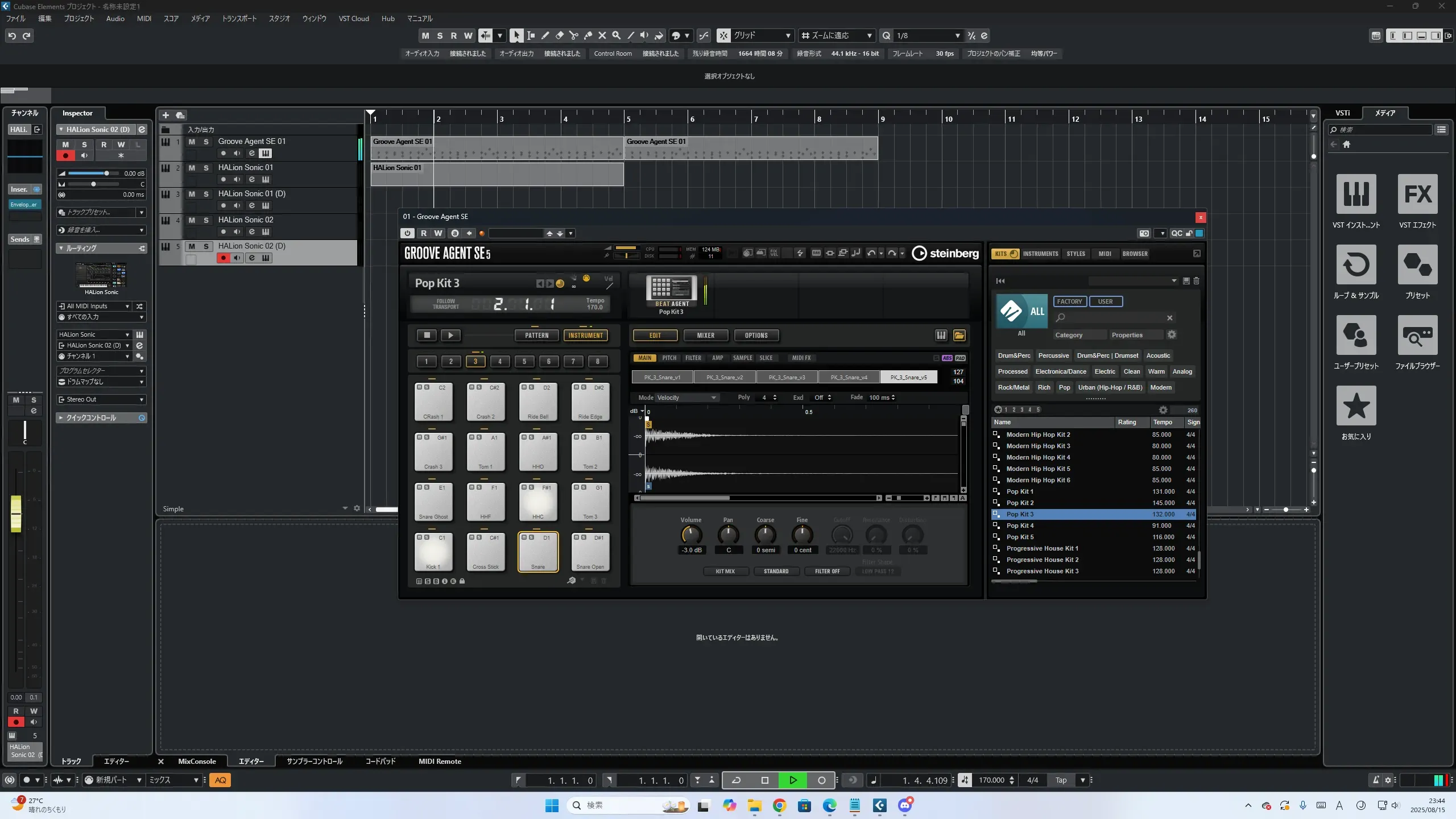Click the PATTERN button in Groove Agent
Image resolution: width=1456 pixels, height=819 pixels.
click(536, 336)
